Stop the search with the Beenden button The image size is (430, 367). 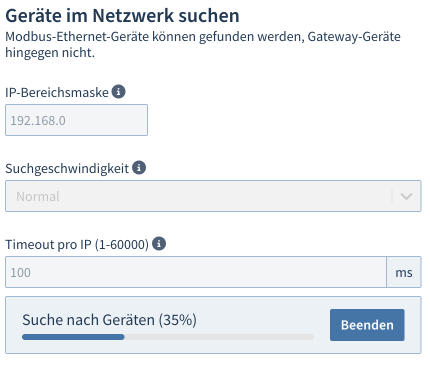pyautogui.click(x=367, y=325)
